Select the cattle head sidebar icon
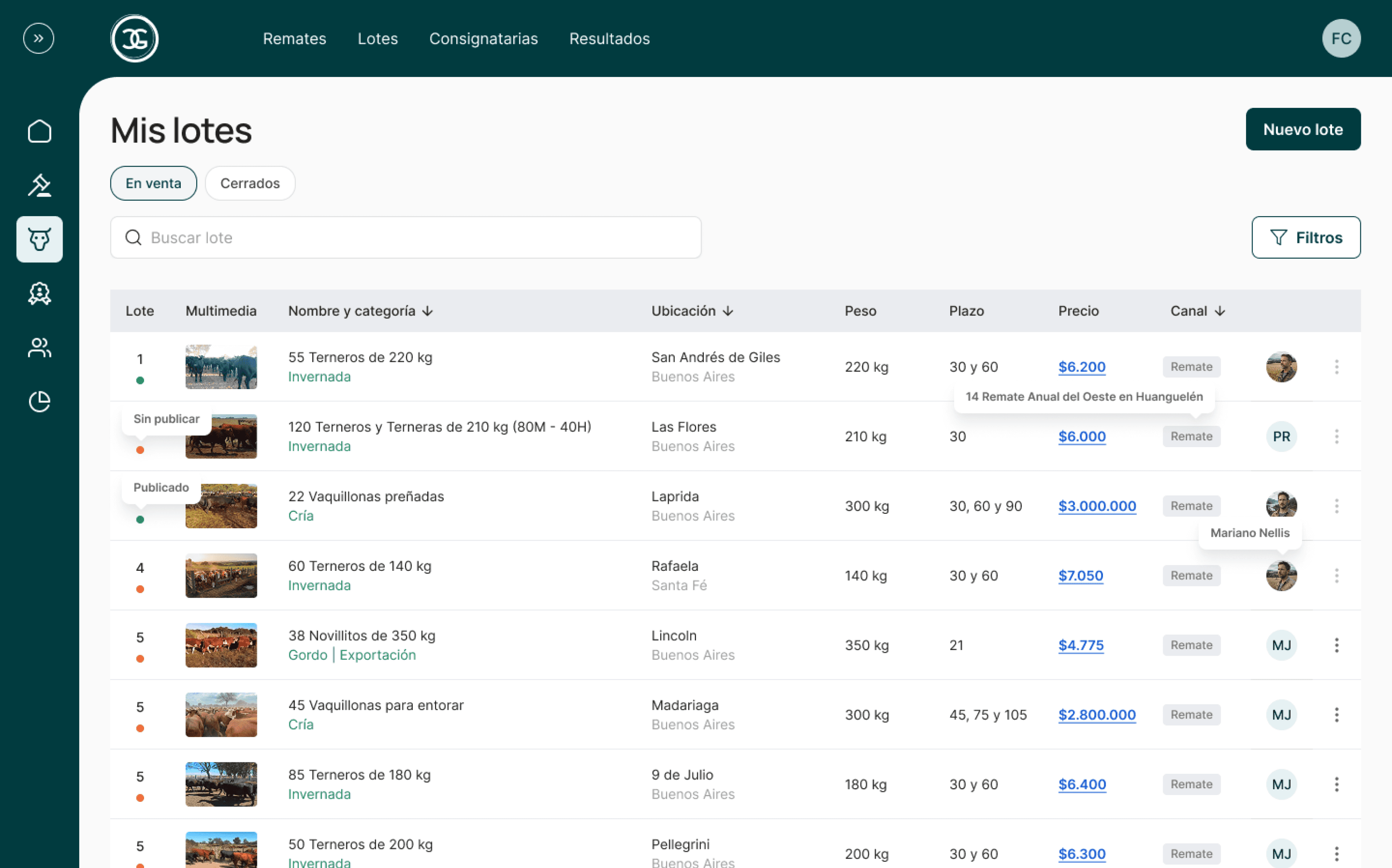Image resolution: width=1392 pixels, height=868 pixels. 39,239
